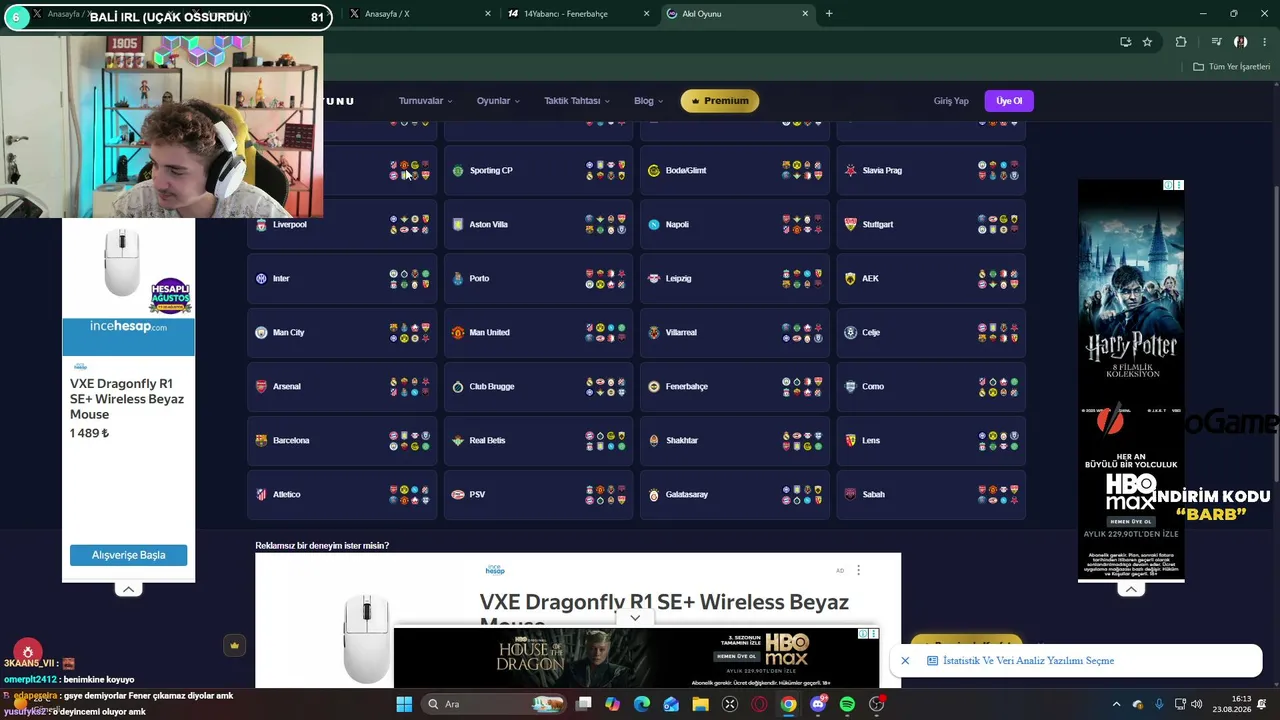1280x720 pixels.
Task: Select the Aston Villa crest
Action: tap(458, 225)
